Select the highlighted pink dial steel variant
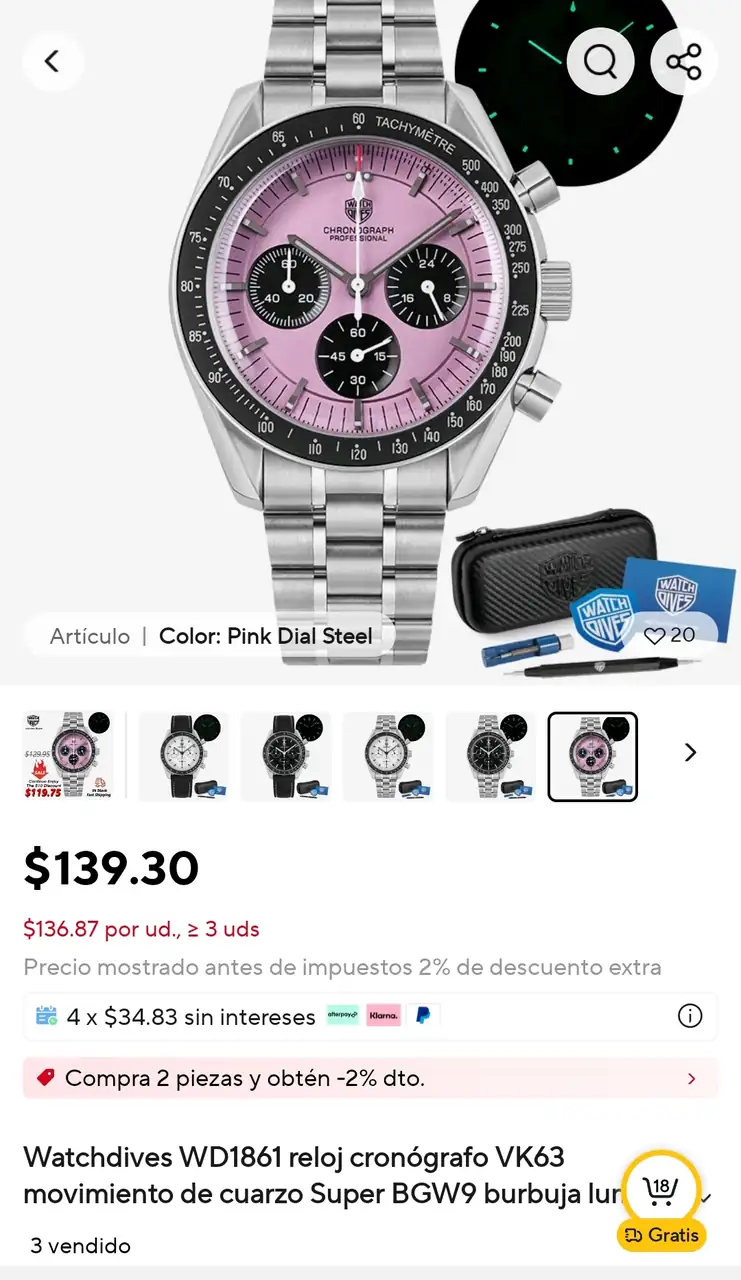Viewport: 741px width, 1280px height. click(593, 756)
